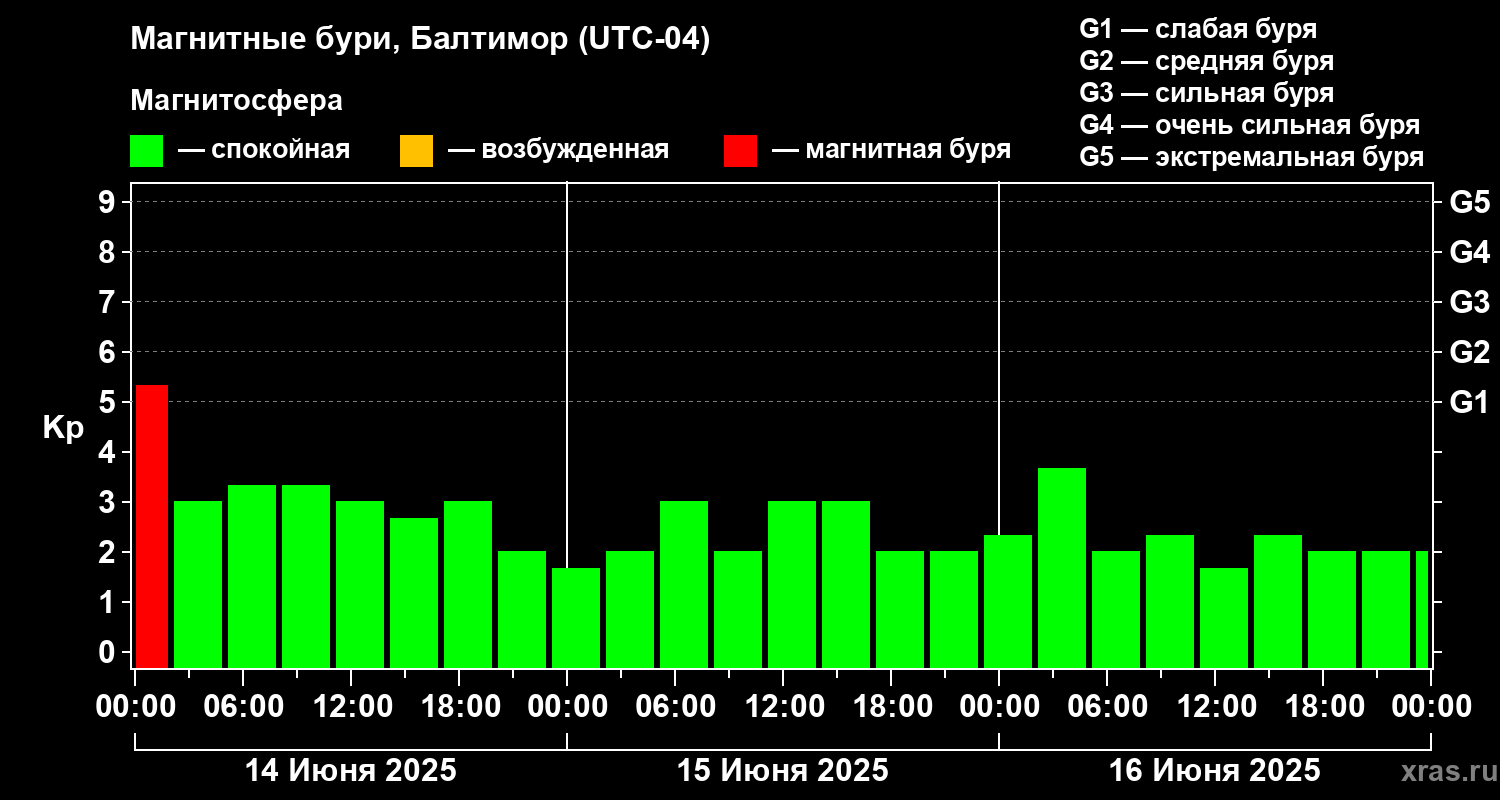The width and height of the screenshot is (1500, 800).
Task: Click the red 'магнитная буря' legend swatch
Action: [x=740, y=151]
